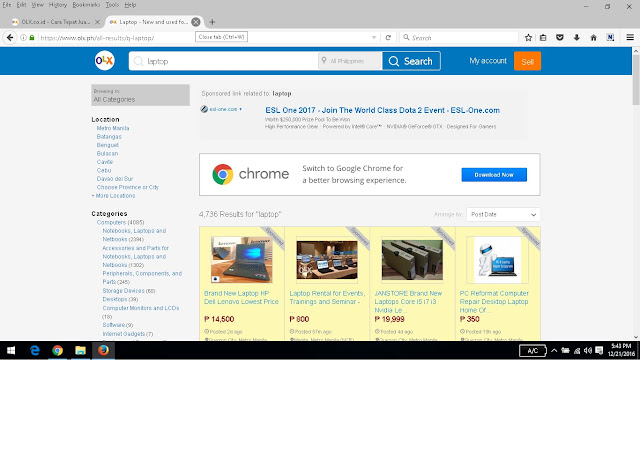Viewport: 640px width, 475px height.
Task: Open Computers category link
Action: click(x=111, y=222)
